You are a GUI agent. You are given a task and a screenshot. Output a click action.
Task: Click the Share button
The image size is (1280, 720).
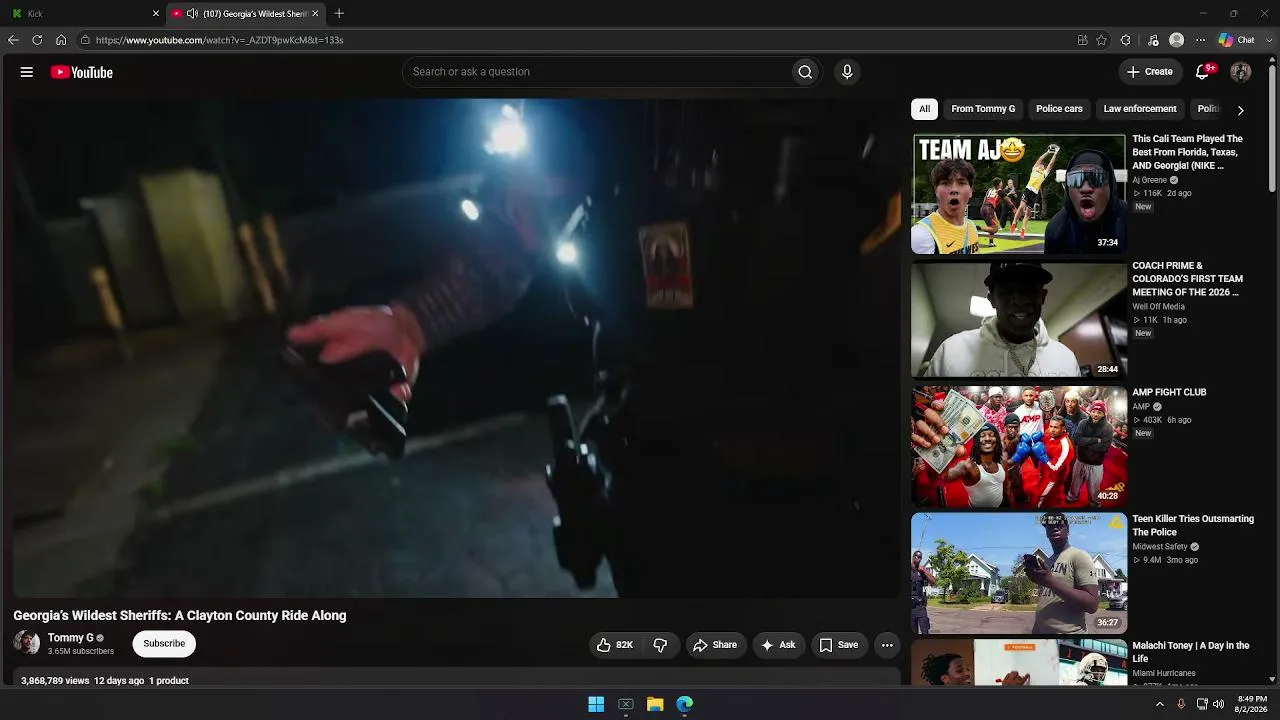coord(715,645)
